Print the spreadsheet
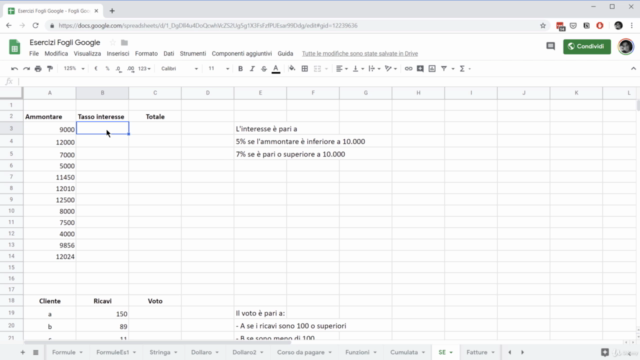The width and height of the screenshot is (640, 360). [38, 69]
